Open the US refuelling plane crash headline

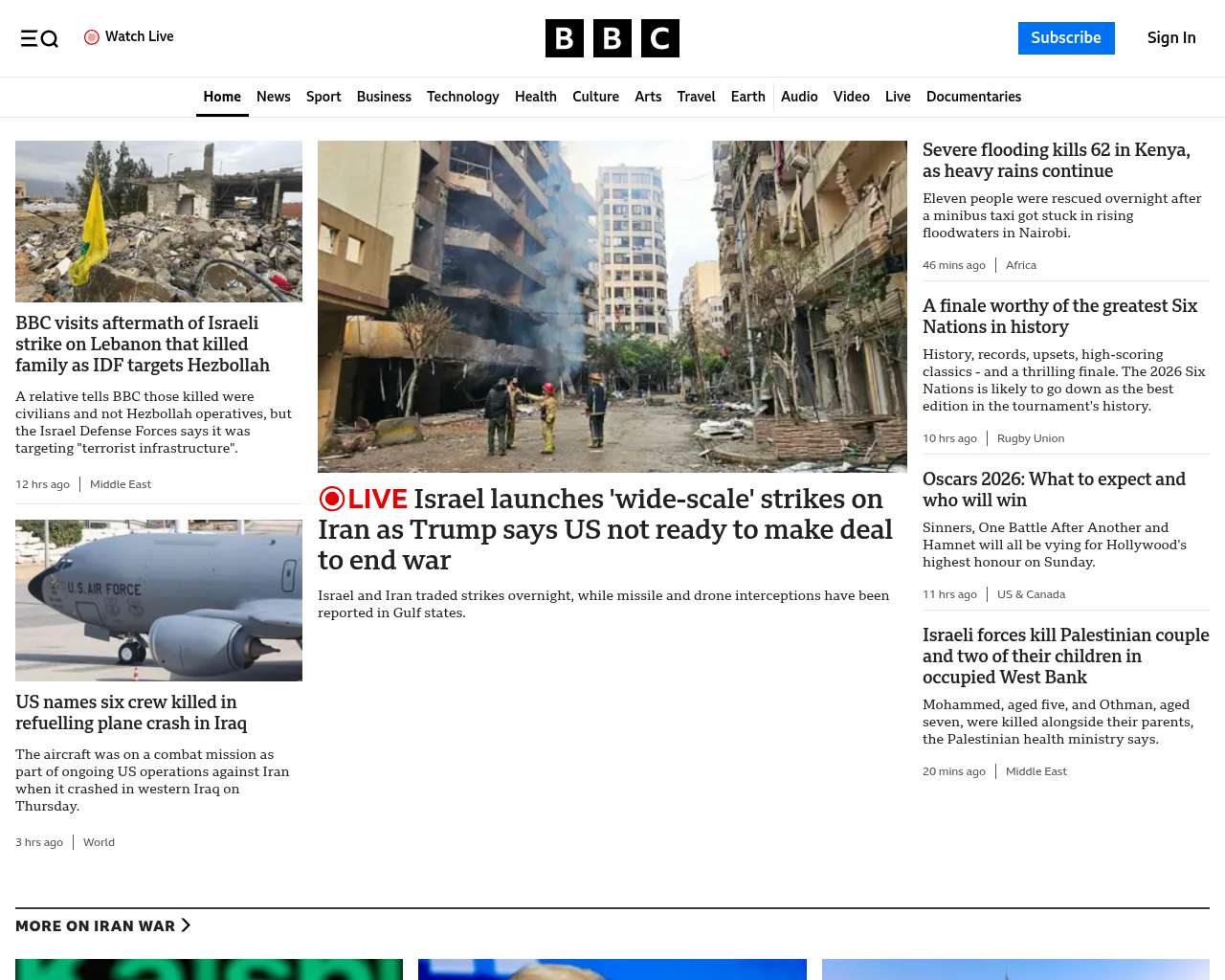click(131, 713)
